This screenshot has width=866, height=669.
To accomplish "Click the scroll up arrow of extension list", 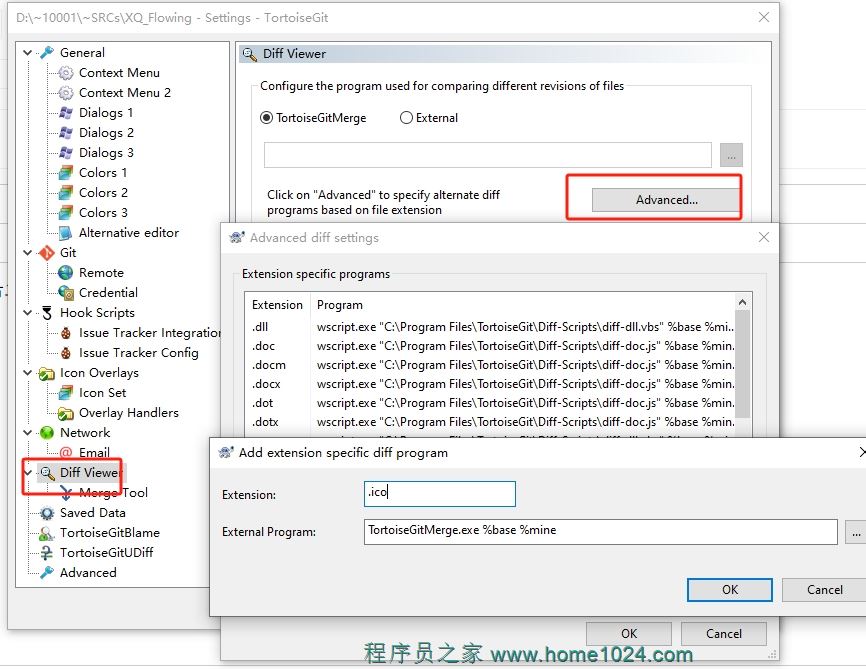I will pyautogui.click(x=742, y=302).
